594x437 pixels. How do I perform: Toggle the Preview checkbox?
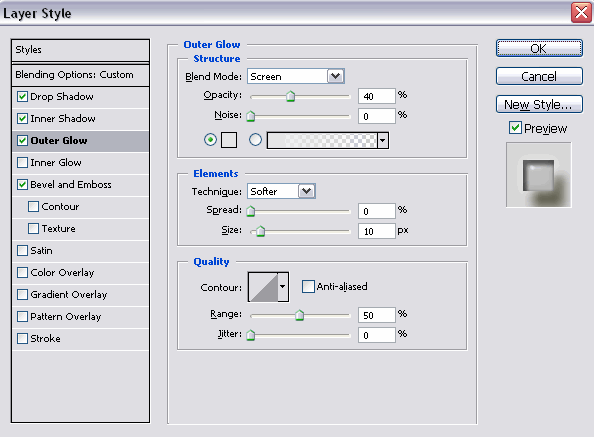click(515, 128)
